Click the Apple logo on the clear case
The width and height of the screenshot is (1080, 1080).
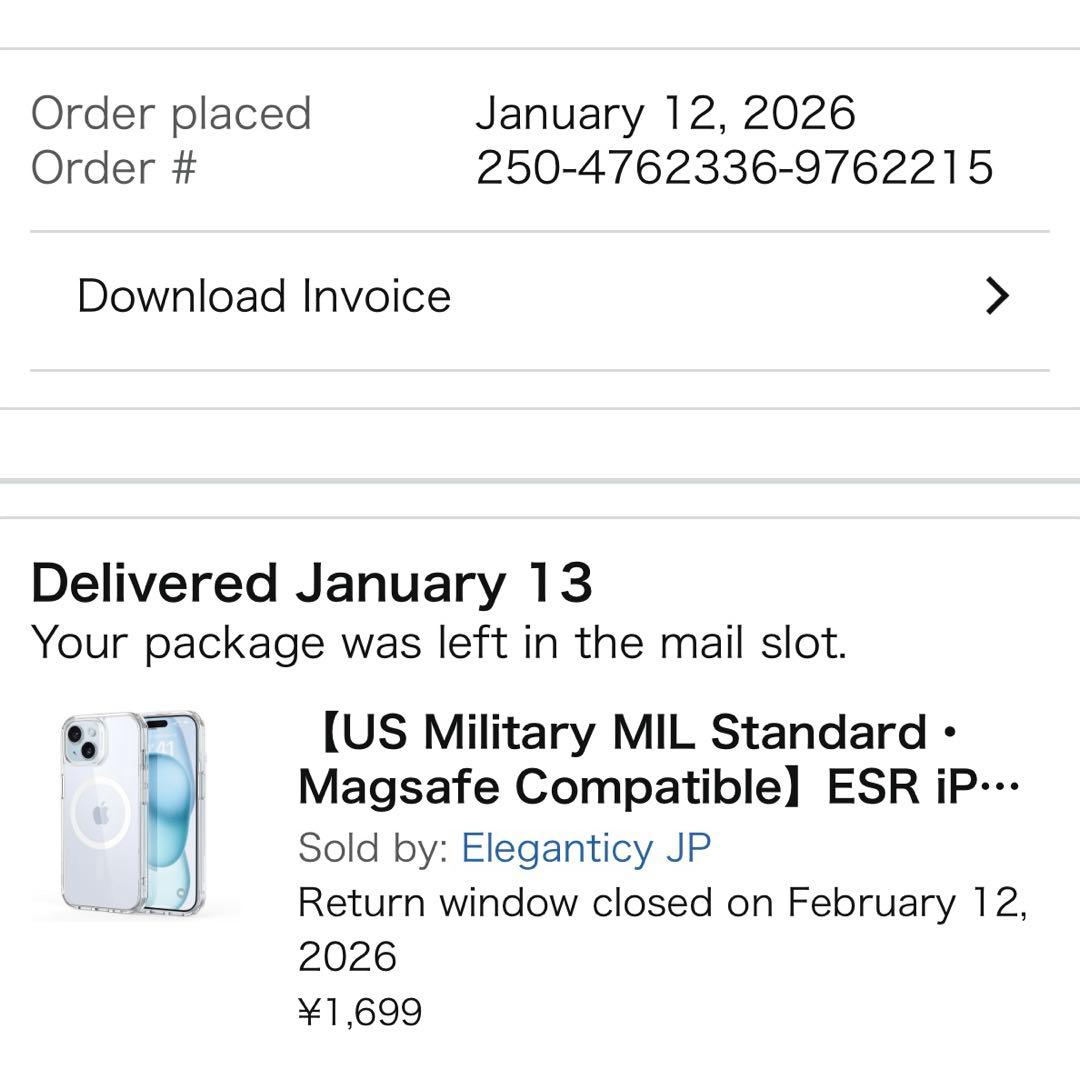click(101, 814)
